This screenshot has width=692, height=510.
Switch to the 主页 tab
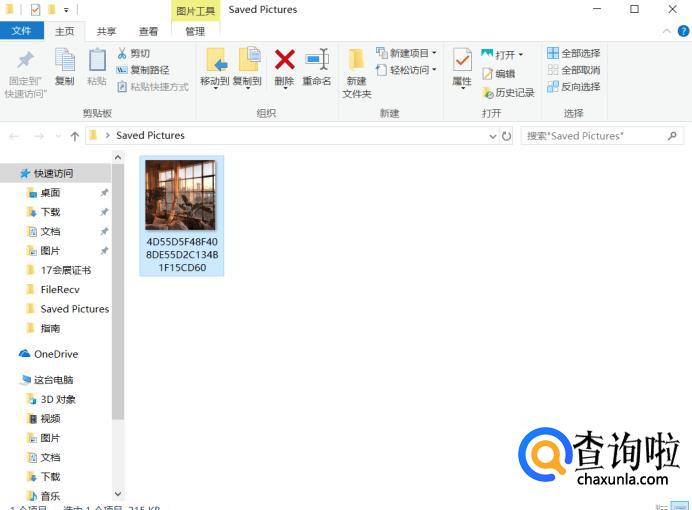point(64,31)
